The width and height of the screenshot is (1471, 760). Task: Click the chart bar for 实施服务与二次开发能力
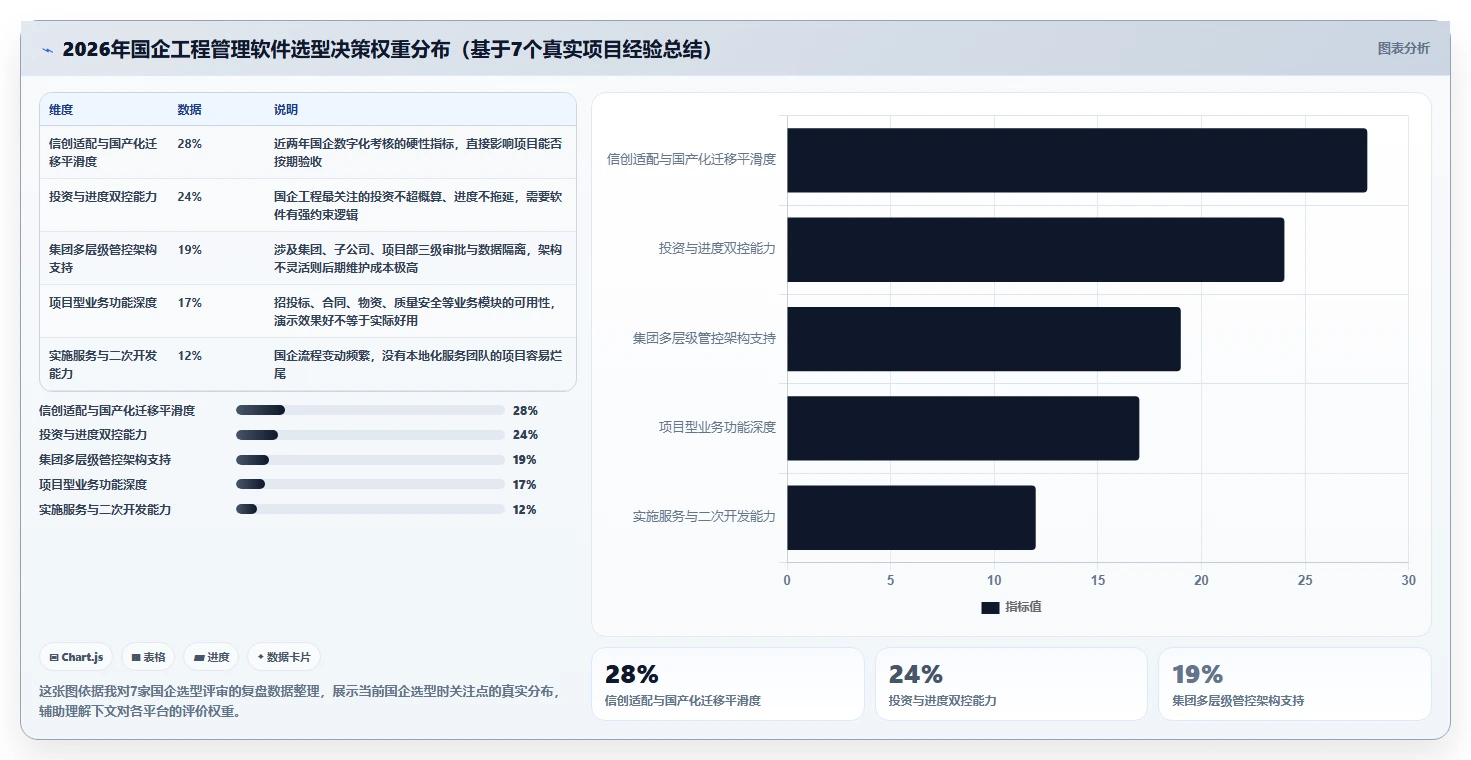[x=911, y=517]
